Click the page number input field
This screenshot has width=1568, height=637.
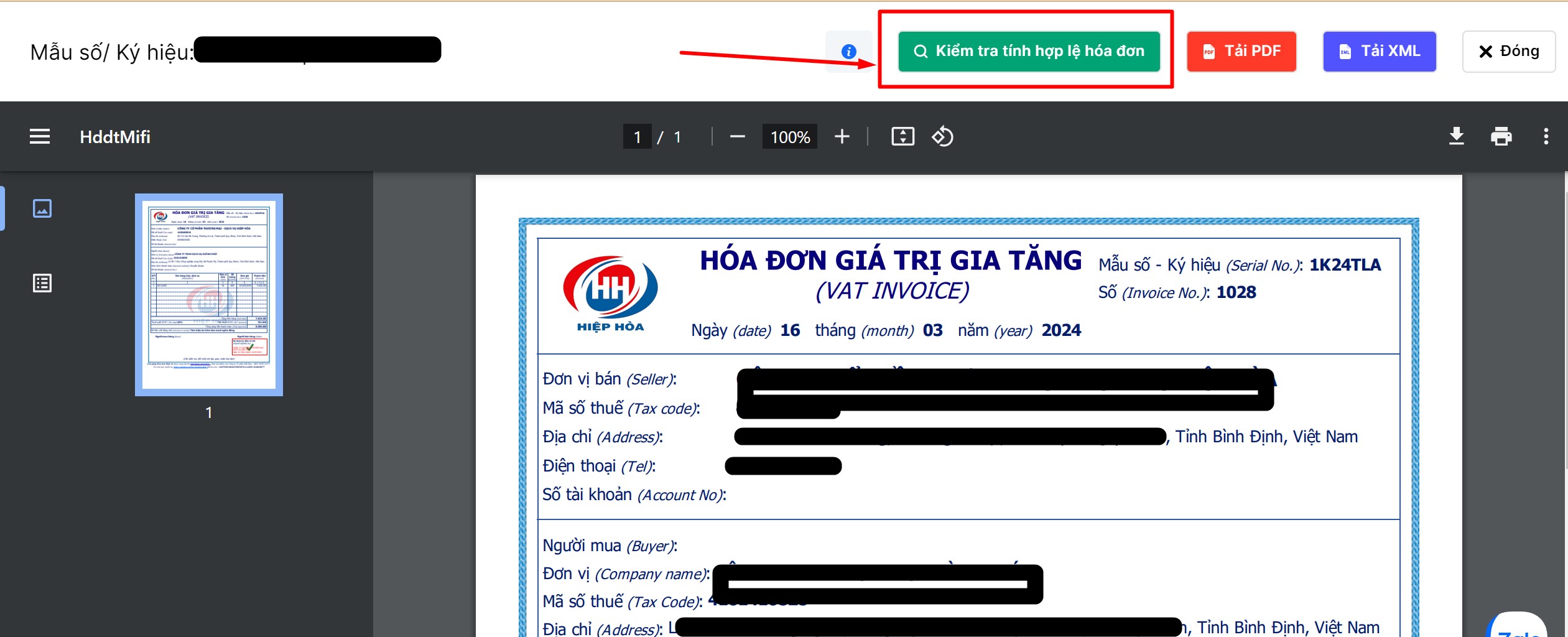638,137
